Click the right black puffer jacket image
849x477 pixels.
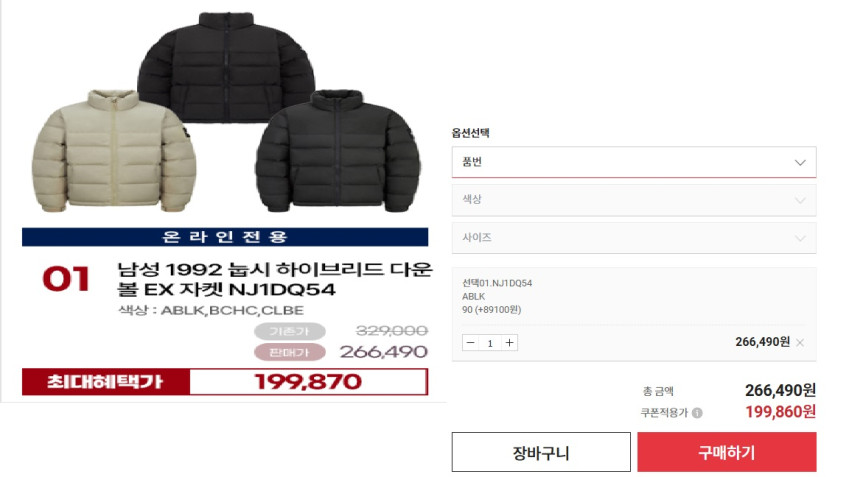pos(338,151)
